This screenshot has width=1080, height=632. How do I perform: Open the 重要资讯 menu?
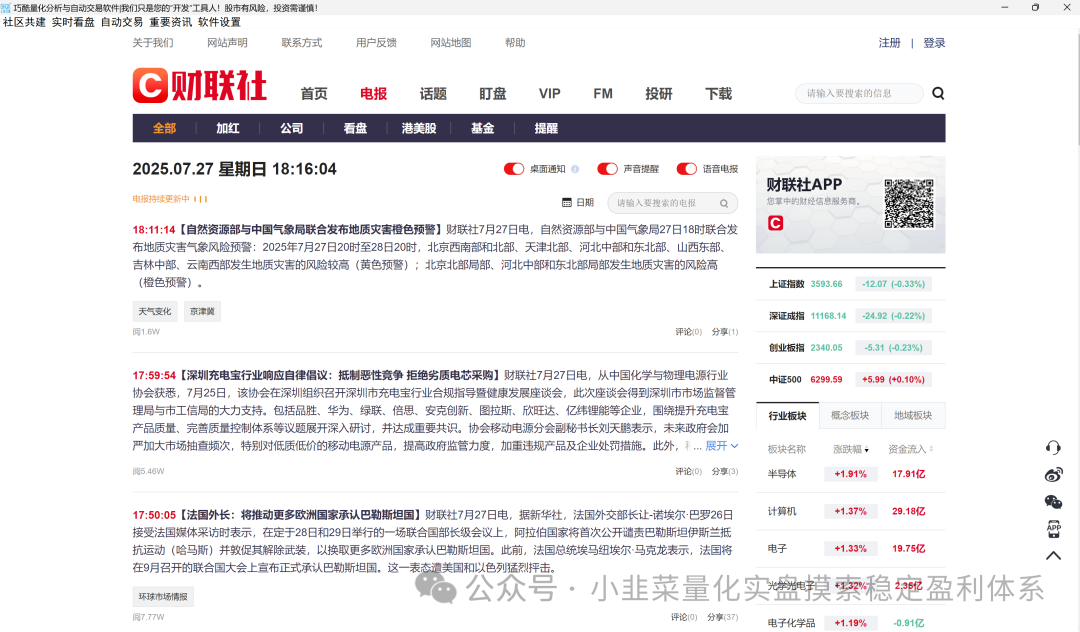(x=171, y=22)
